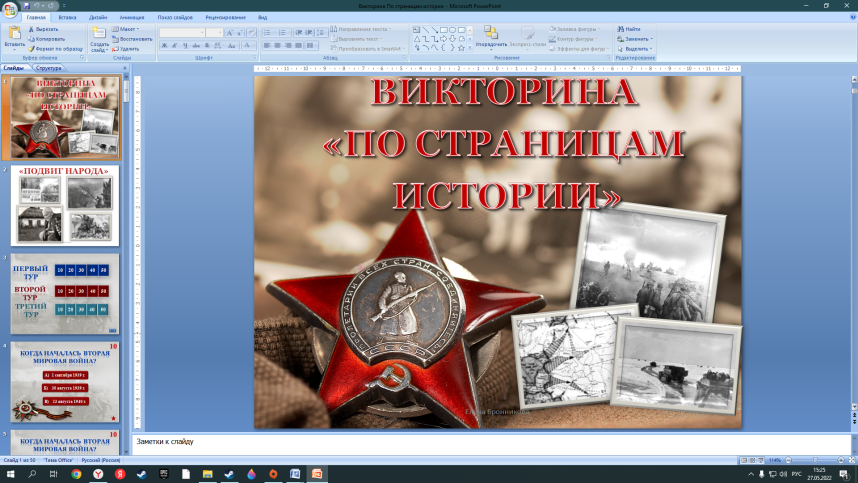858x483 pixels.
Task: Click the New Slide (Создать слайд) icon
Action: click(x=98, y=33)
